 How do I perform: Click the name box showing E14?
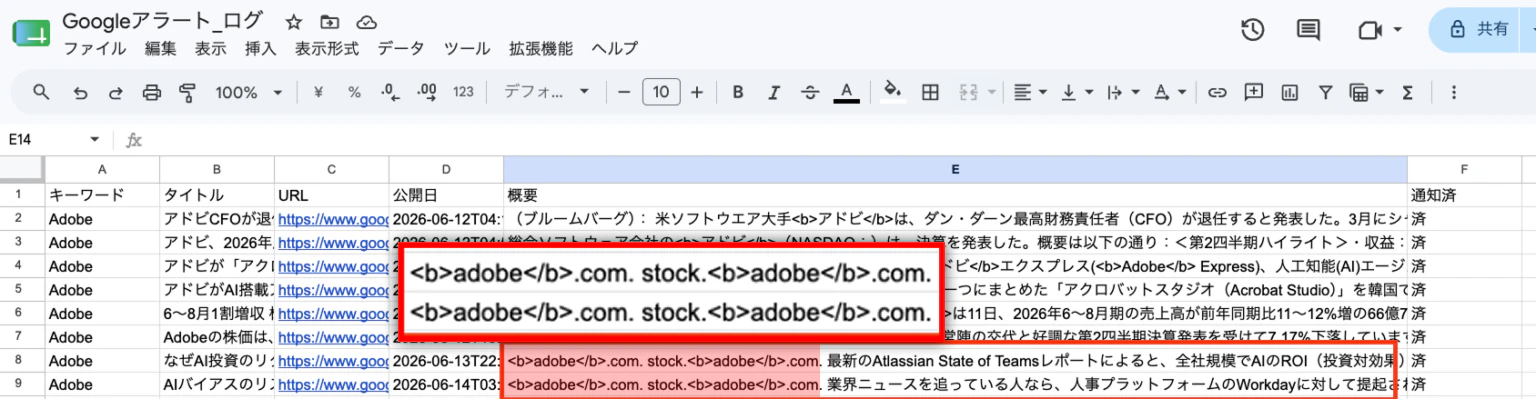point(55,140)
